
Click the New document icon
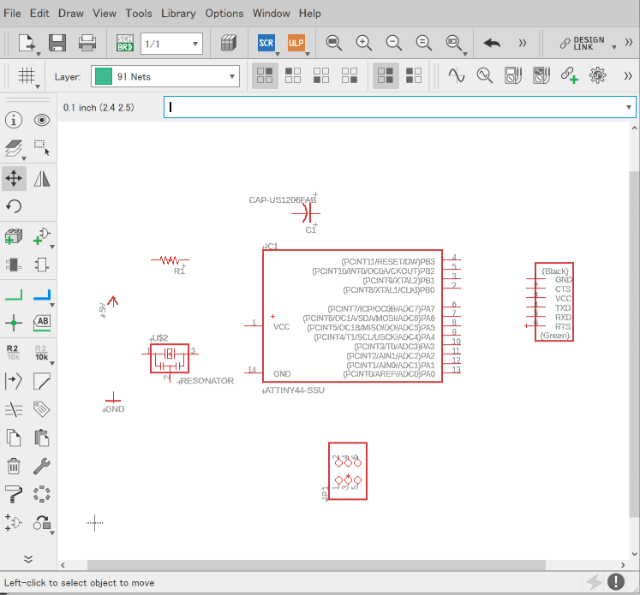[27, 43]
